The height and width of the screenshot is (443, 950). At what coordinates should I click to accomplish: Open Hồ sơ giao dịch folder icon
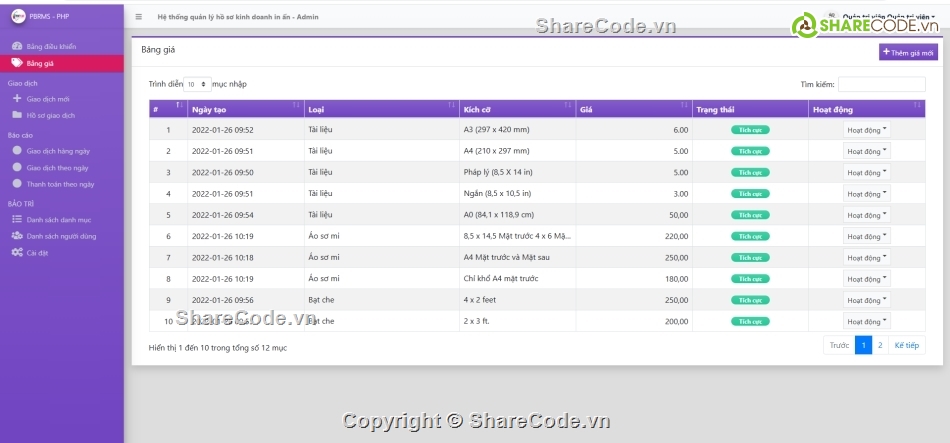coord(16,115)
